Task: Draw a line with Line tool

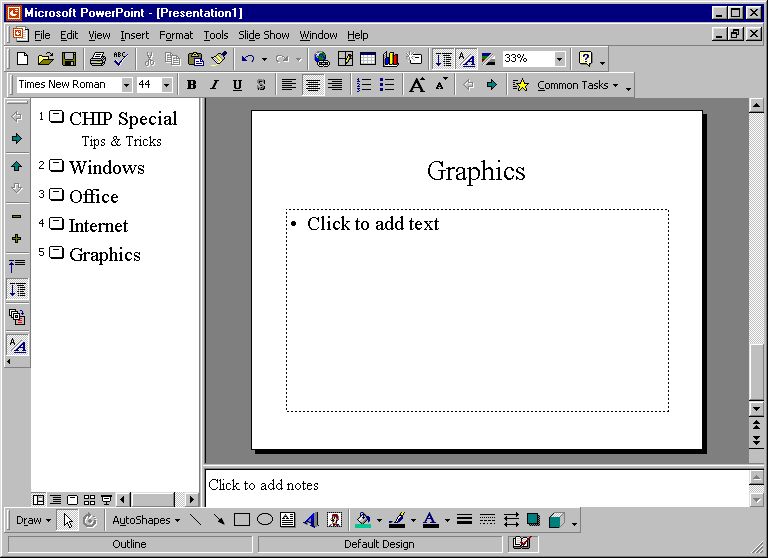Action: pos(196,520)
